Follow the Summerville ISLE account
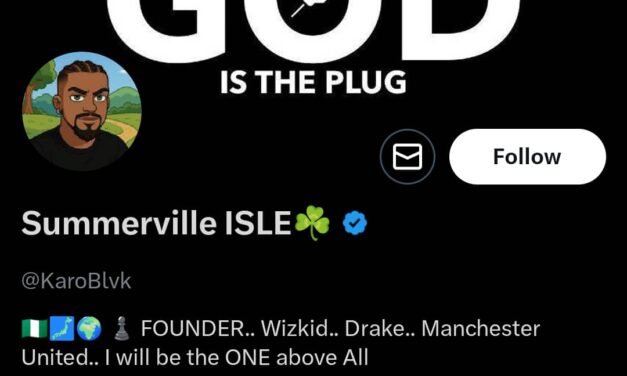Screen dimensions: 627x376 point(527,156)
